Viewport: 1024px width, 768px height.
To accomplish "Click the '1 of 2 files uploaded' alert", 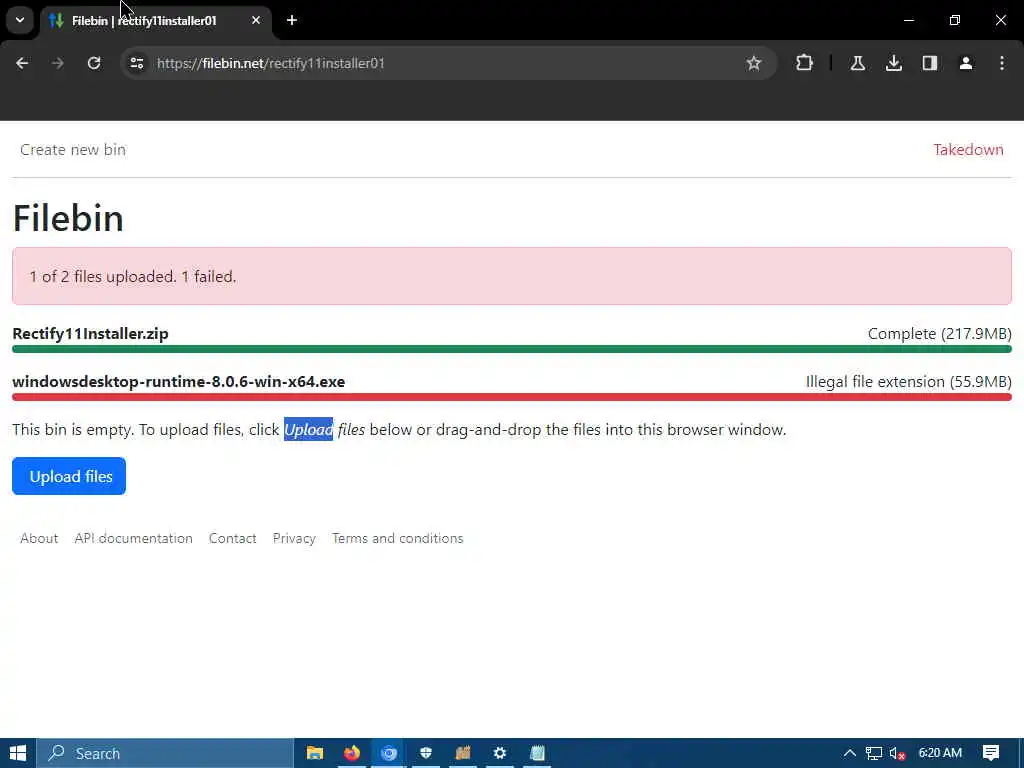I will point(512,276).
